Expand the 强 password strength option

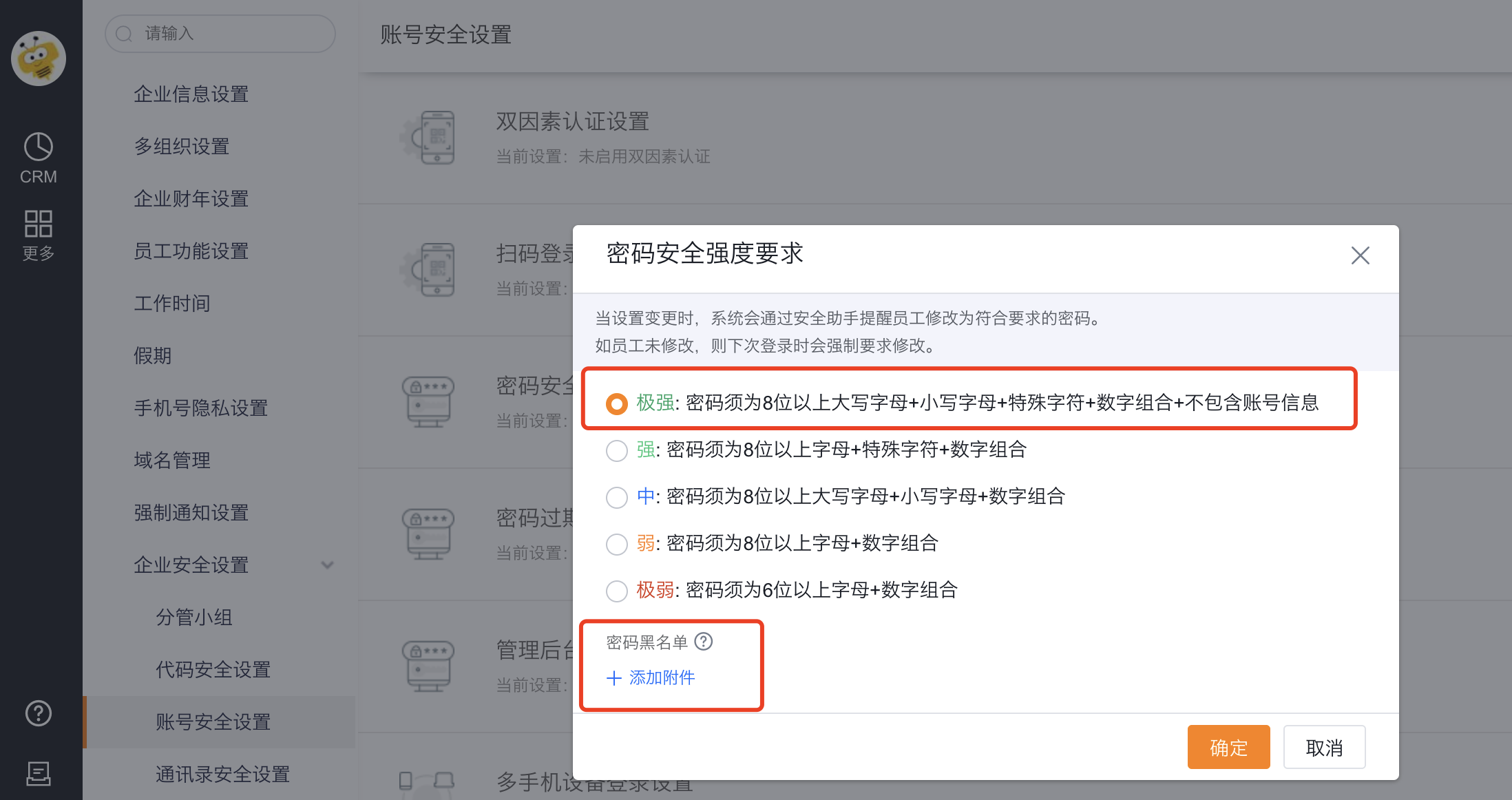616,450
